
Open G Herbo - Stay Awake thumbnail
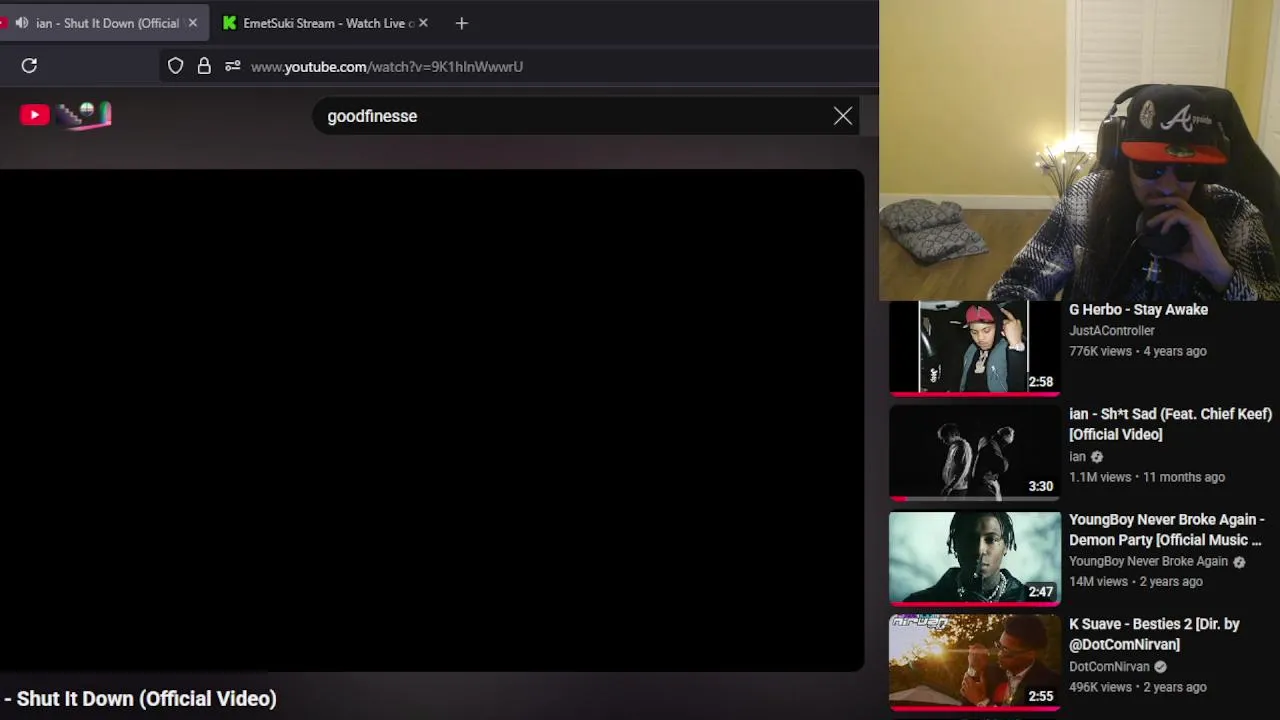[x=975, y=348]
